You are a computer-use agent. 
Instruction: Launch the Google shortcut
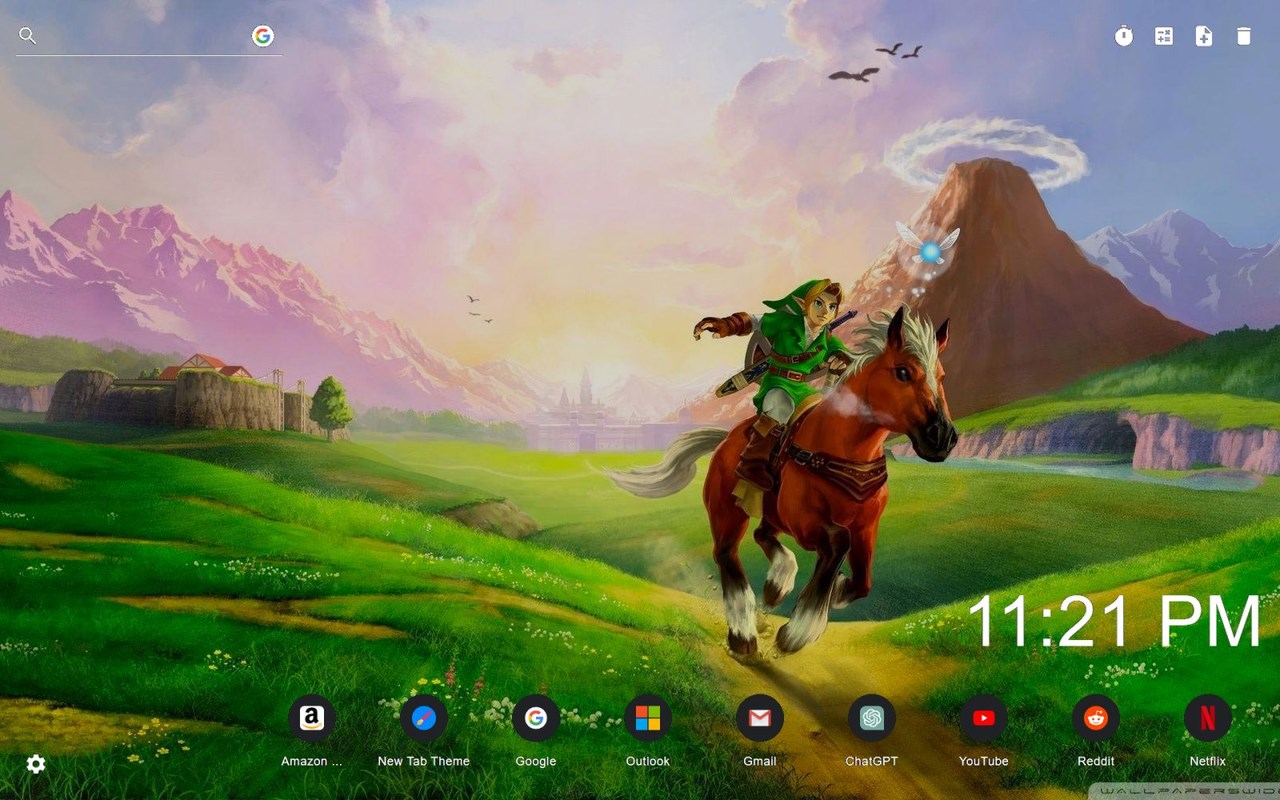click(535, 717)
